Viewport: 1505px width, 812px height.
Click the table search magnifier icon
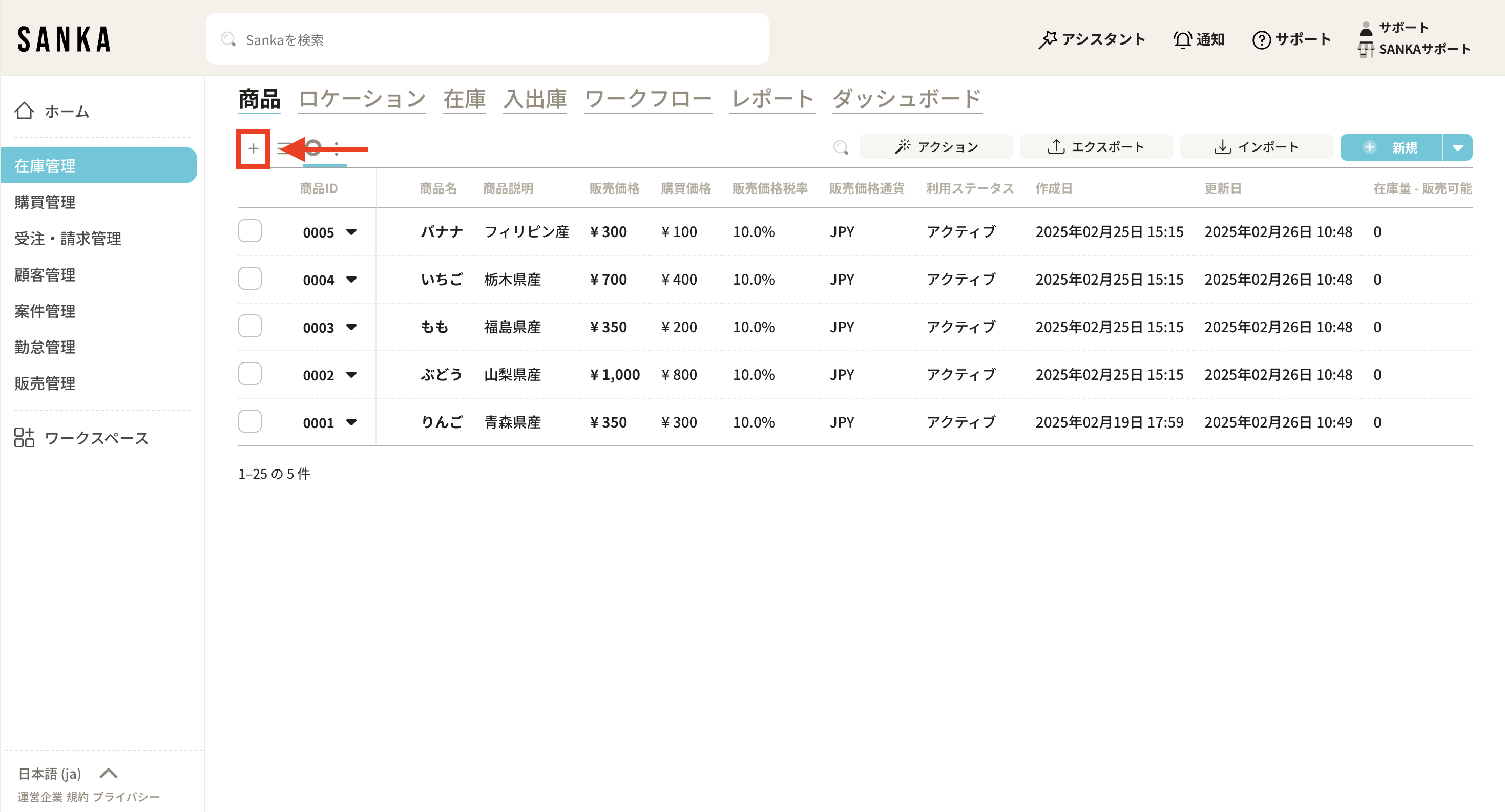840,147
